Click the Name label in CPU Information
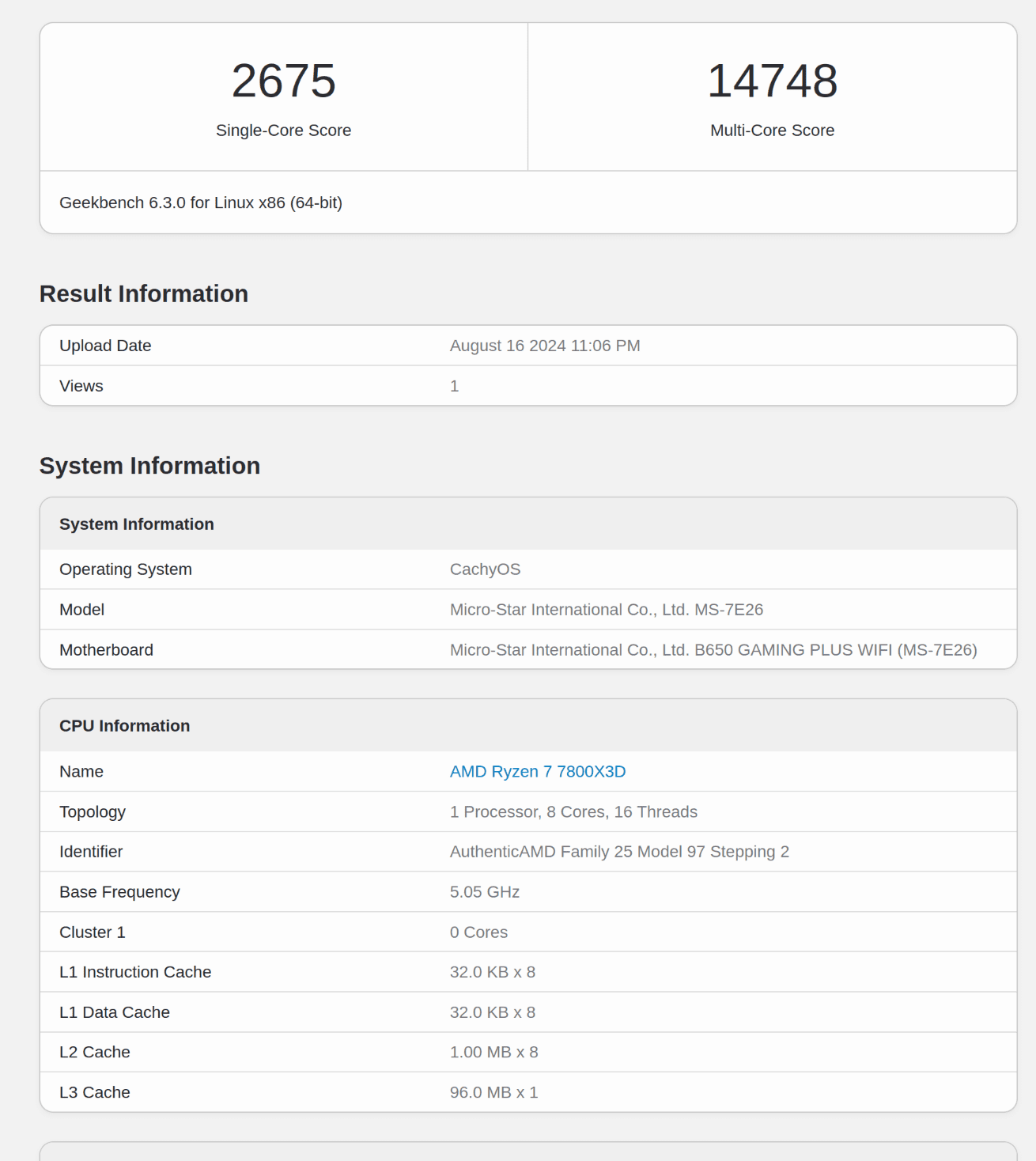Image resolution: width=1036 pixels, height=1161 pixels. tap(81, 771)
